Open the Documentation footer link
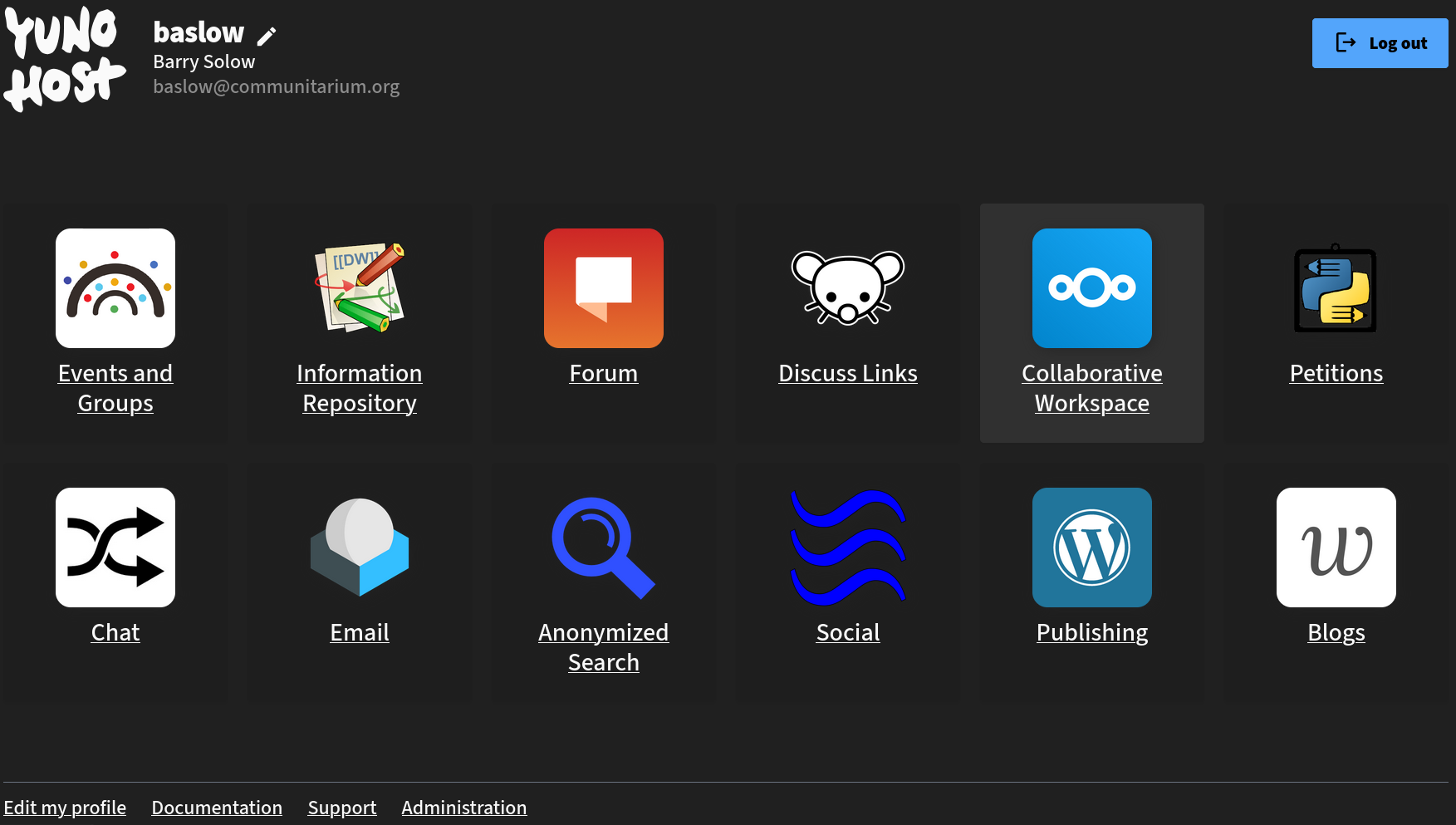Image resolution: width=1456 pixels, height=825 pixels. pos(217,808)
